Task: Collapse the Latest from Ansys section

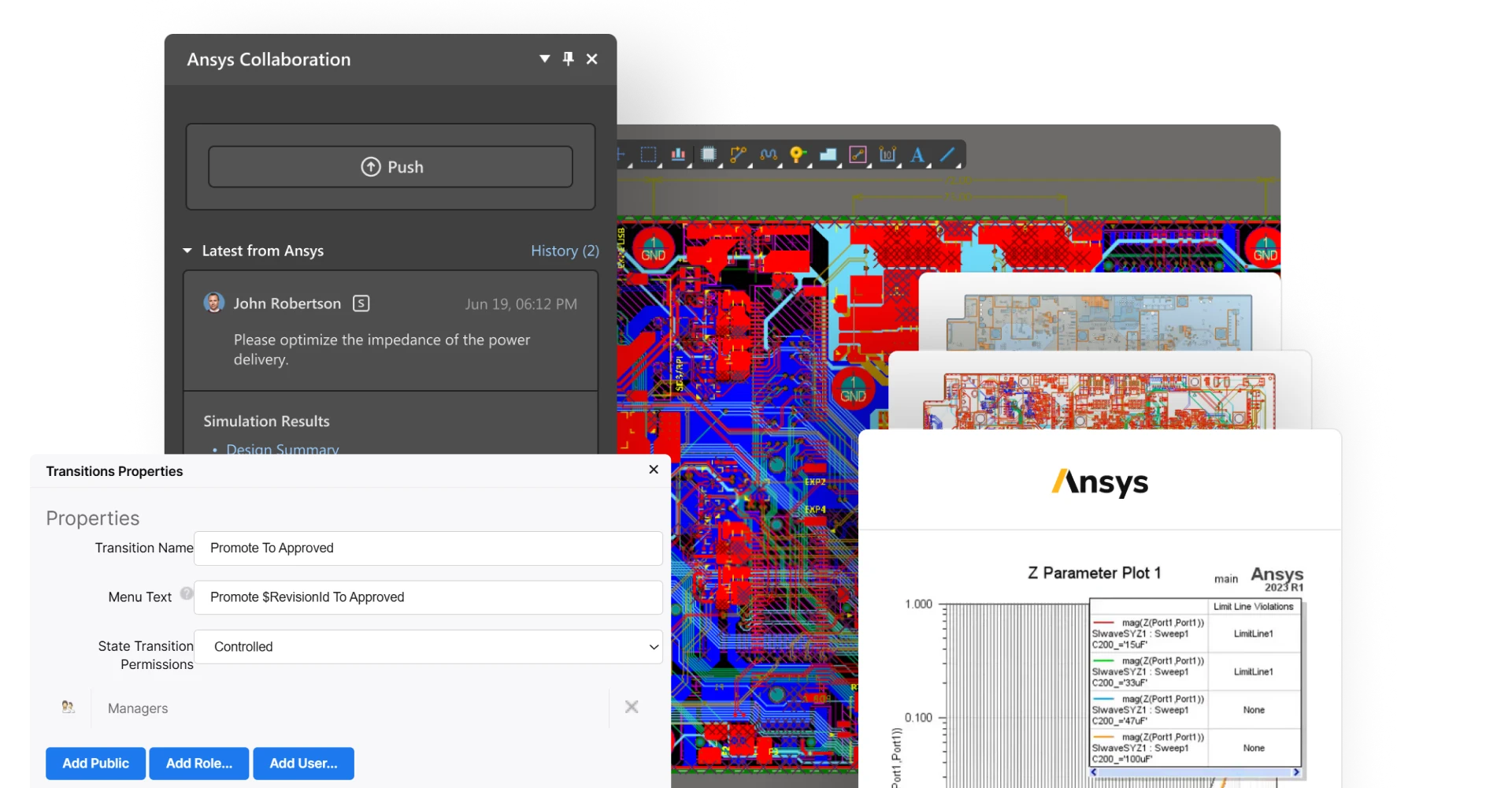Action: pyautogui.click(x=187, y=251)
